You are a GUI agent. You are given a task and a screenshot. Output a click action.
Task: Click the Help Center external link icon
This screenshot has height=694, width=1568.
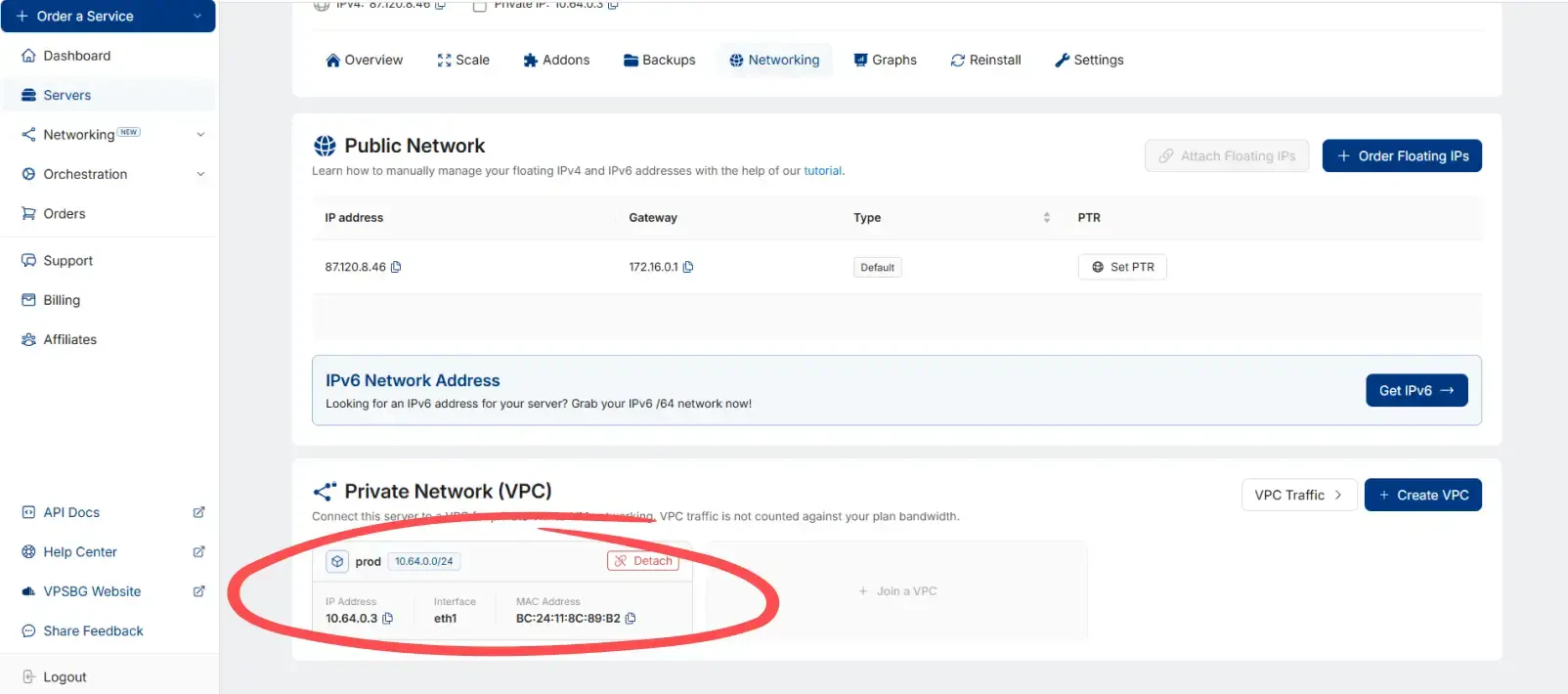pyautogui.click(x=198, y=552)
